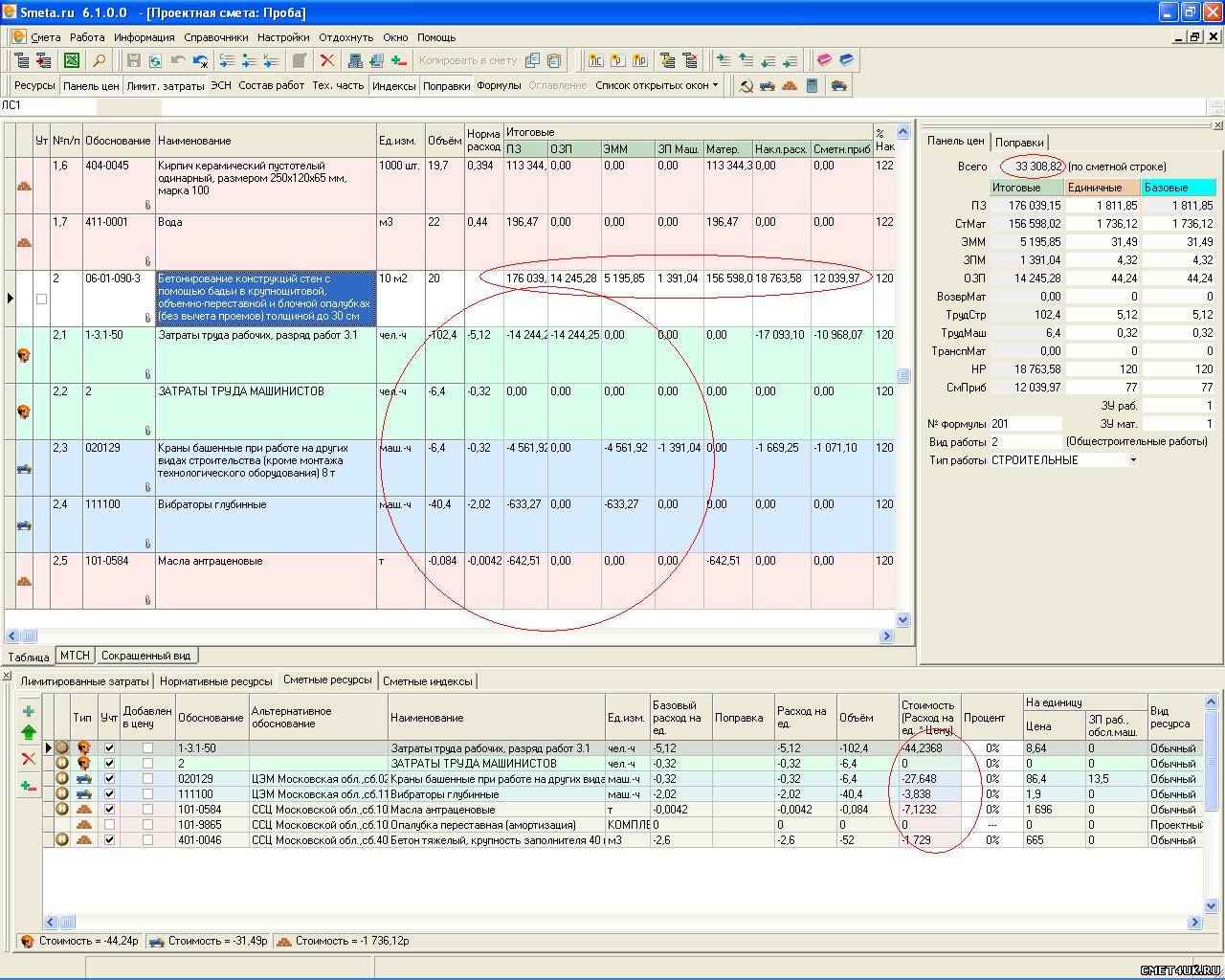
Task: Enable 'Учт' checkbox for Опалубка переставная 101-9865
Action: (x=109, y=825)
